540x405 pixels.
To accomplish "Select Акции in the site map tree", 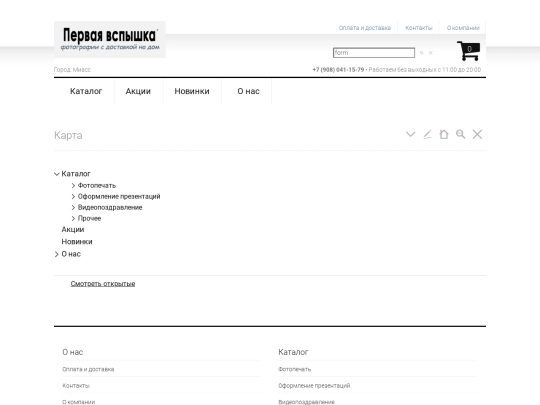I will click(73, 229).
